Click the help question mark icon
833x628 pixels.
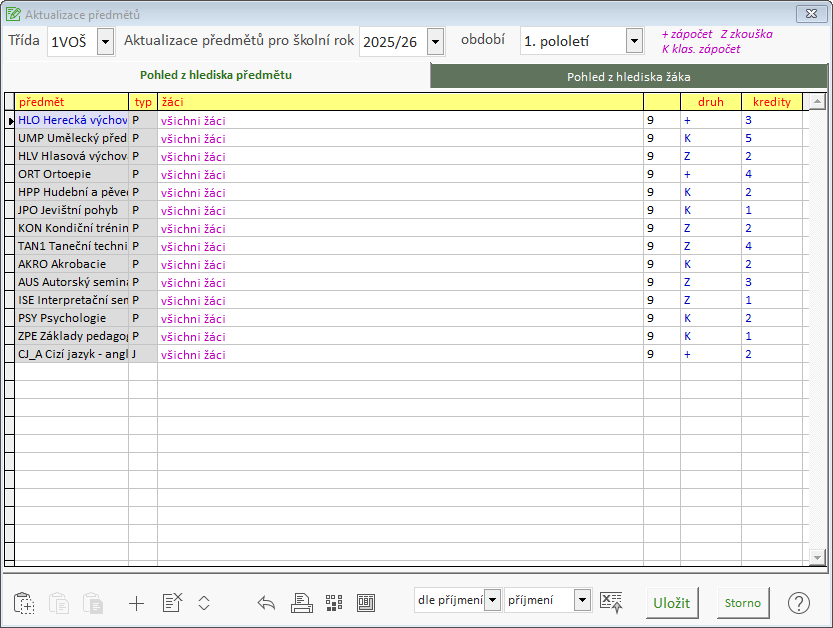[x=798, y=603]
